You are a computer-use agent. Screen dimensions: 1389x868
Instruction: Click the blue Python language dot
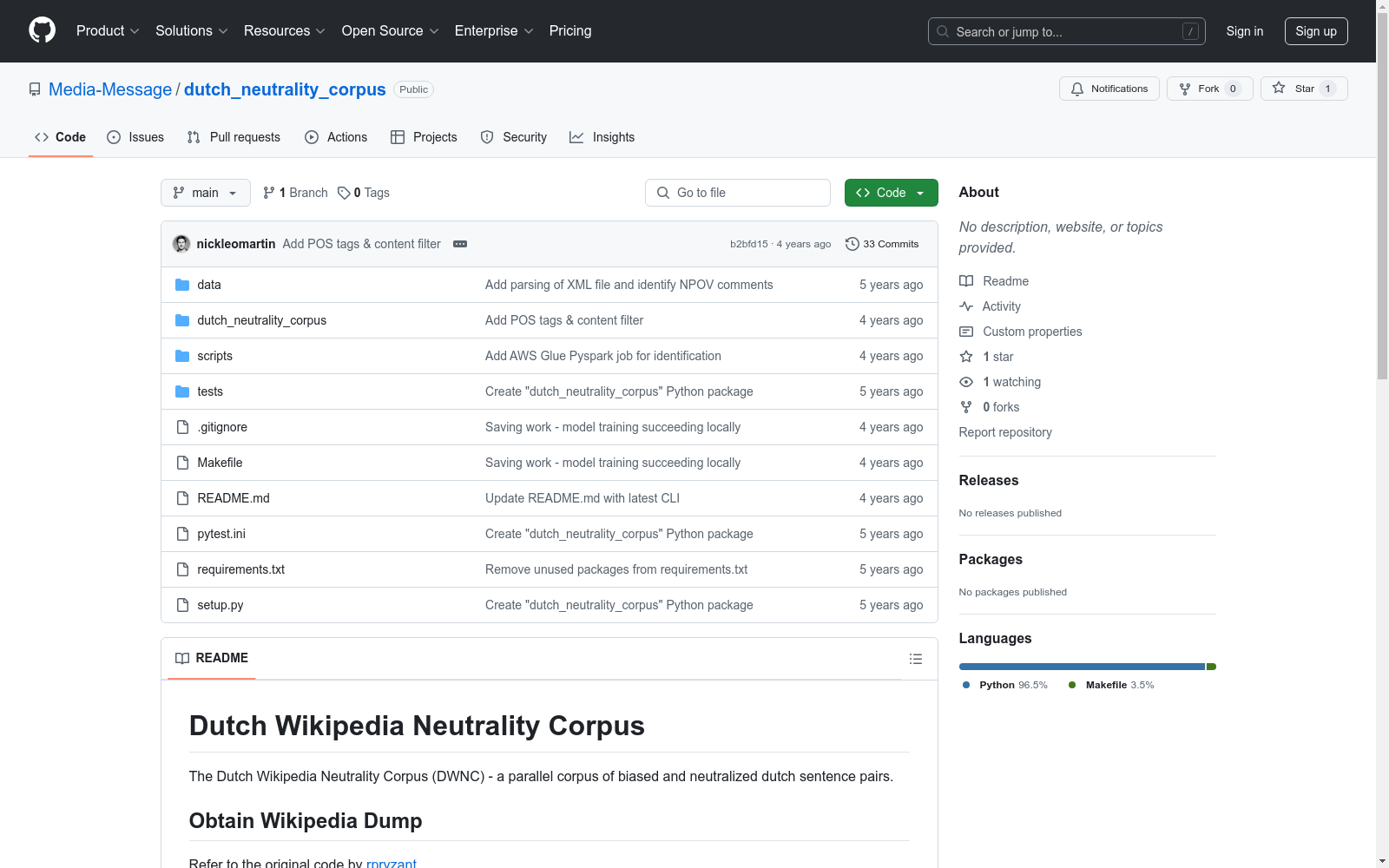point(966,685)
